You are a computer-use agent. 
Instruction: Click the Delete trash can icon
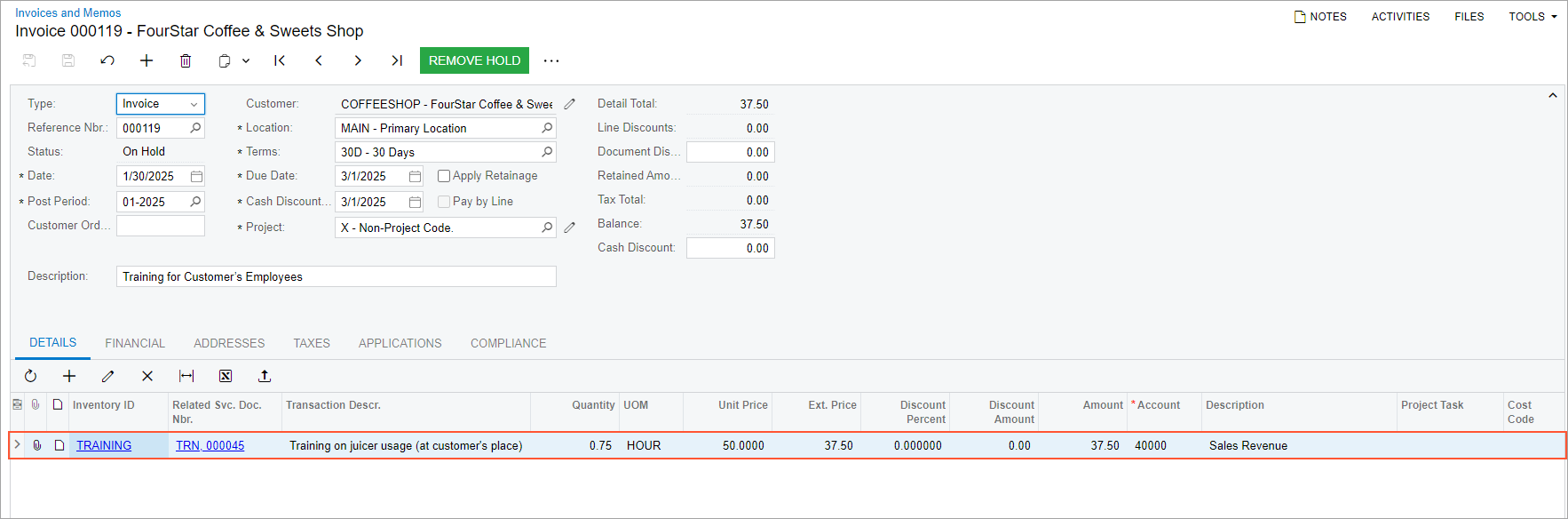pos(186,60)
